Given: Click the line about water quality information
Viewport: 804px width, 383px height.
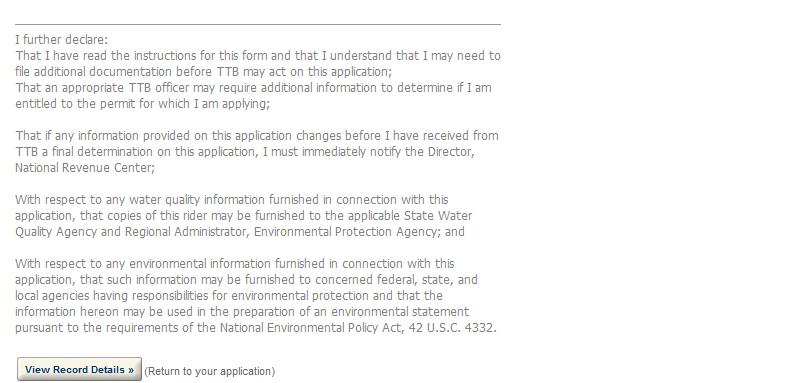Looking at the screenshot, I should click(x=232, y=199).
